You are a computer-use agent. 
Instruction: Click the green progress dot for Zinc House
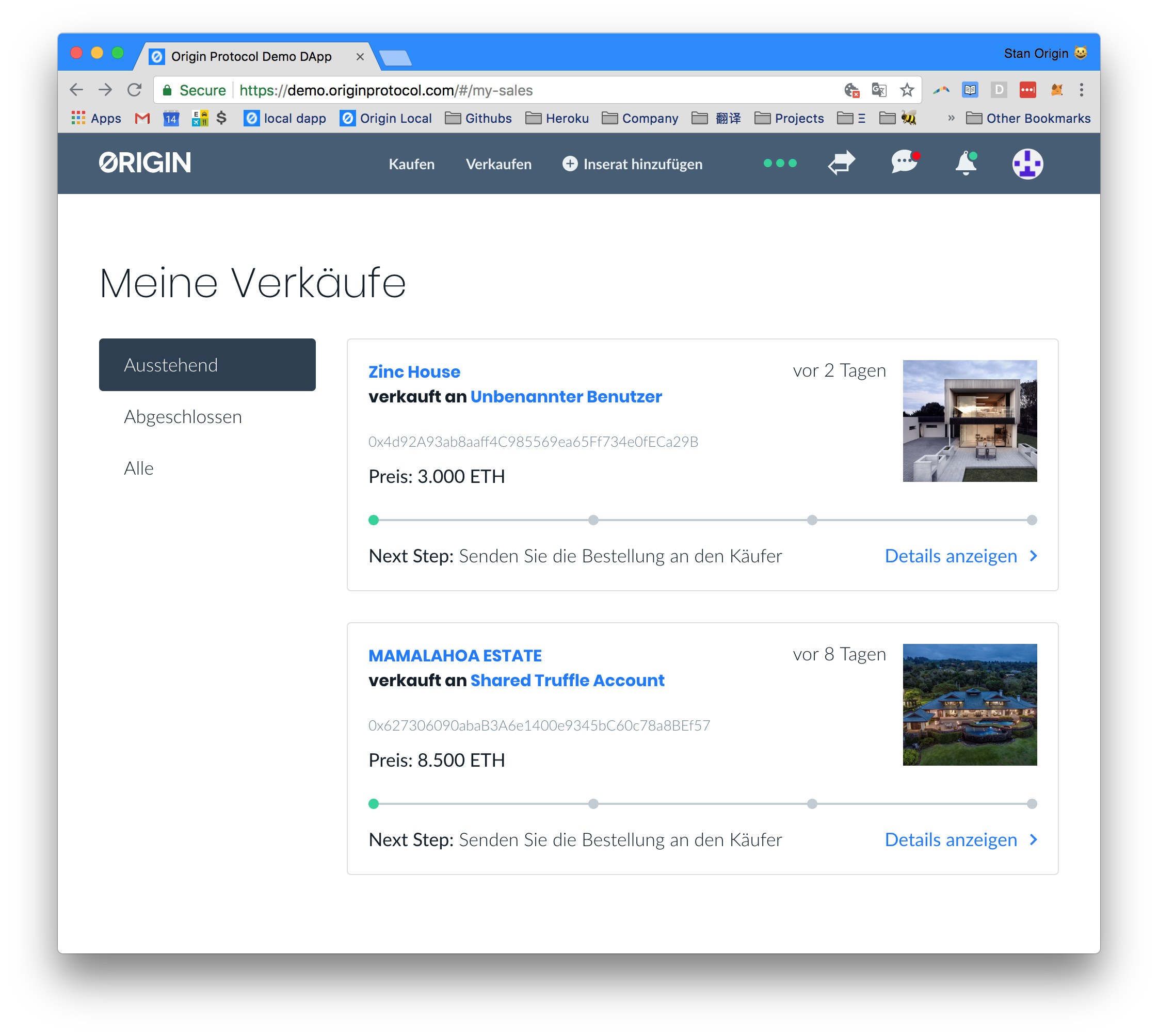click(x=374, y=520)
